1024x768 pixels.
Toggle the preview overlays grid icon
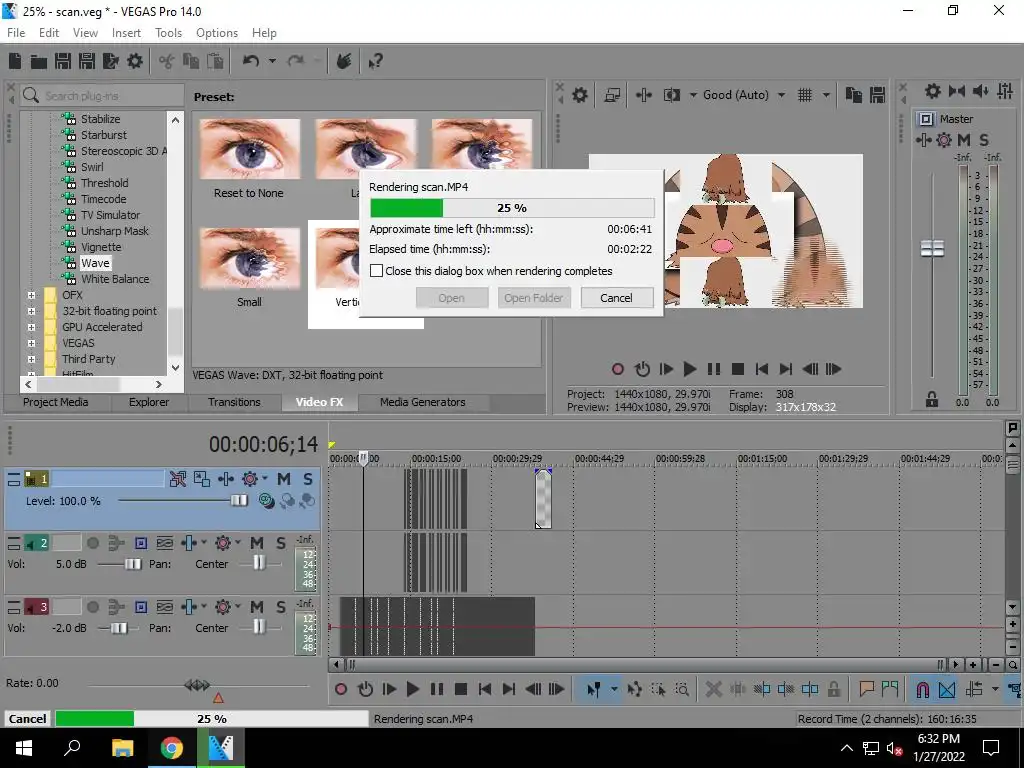point(805,95)
